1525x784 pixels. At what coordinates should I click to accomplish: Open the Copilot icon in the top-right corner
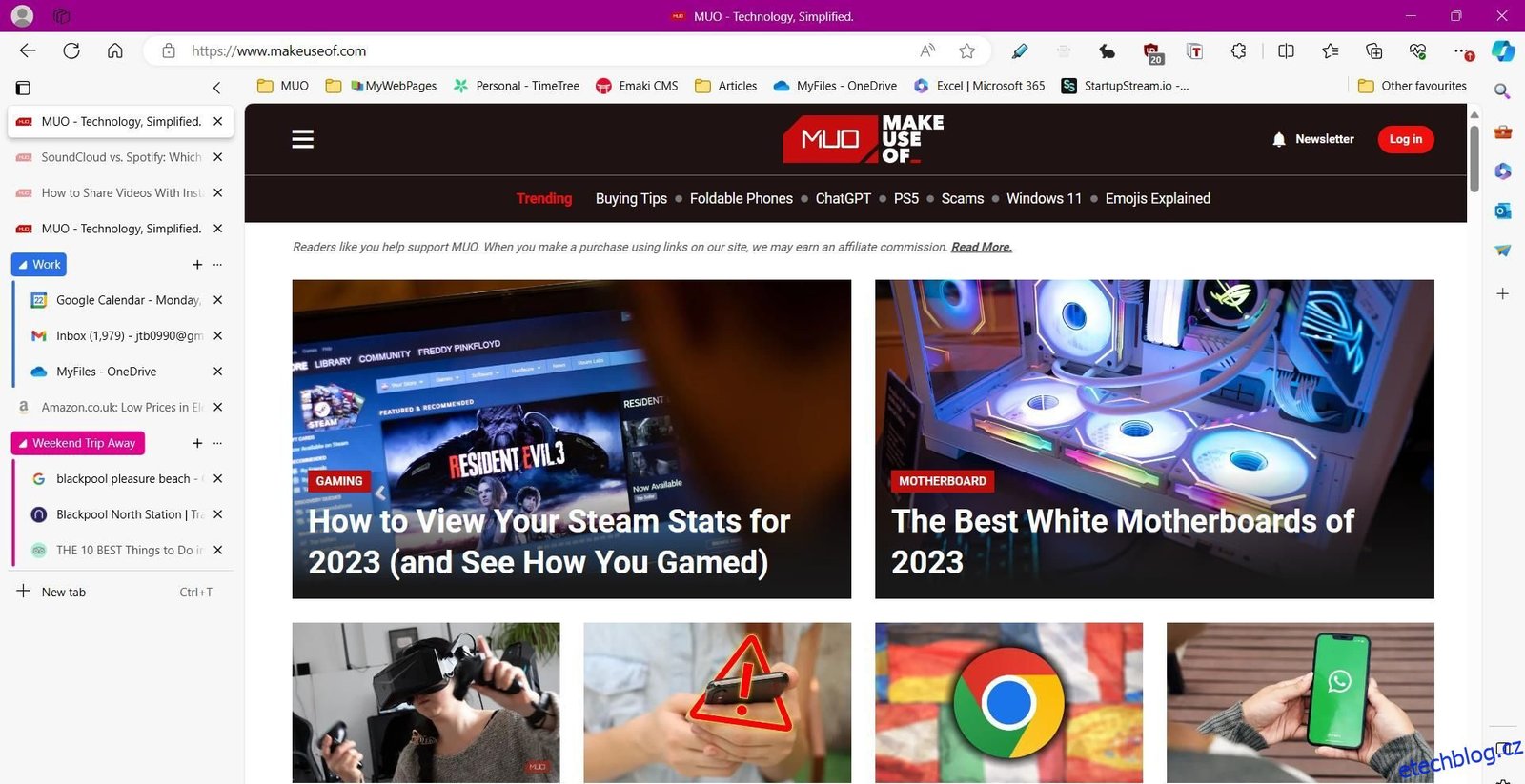[1503, 50]
